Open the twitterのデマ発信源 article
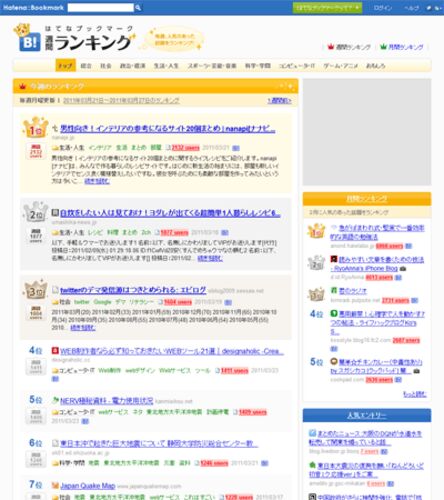This screenshot has width=444, height=500. pos(133,290)
